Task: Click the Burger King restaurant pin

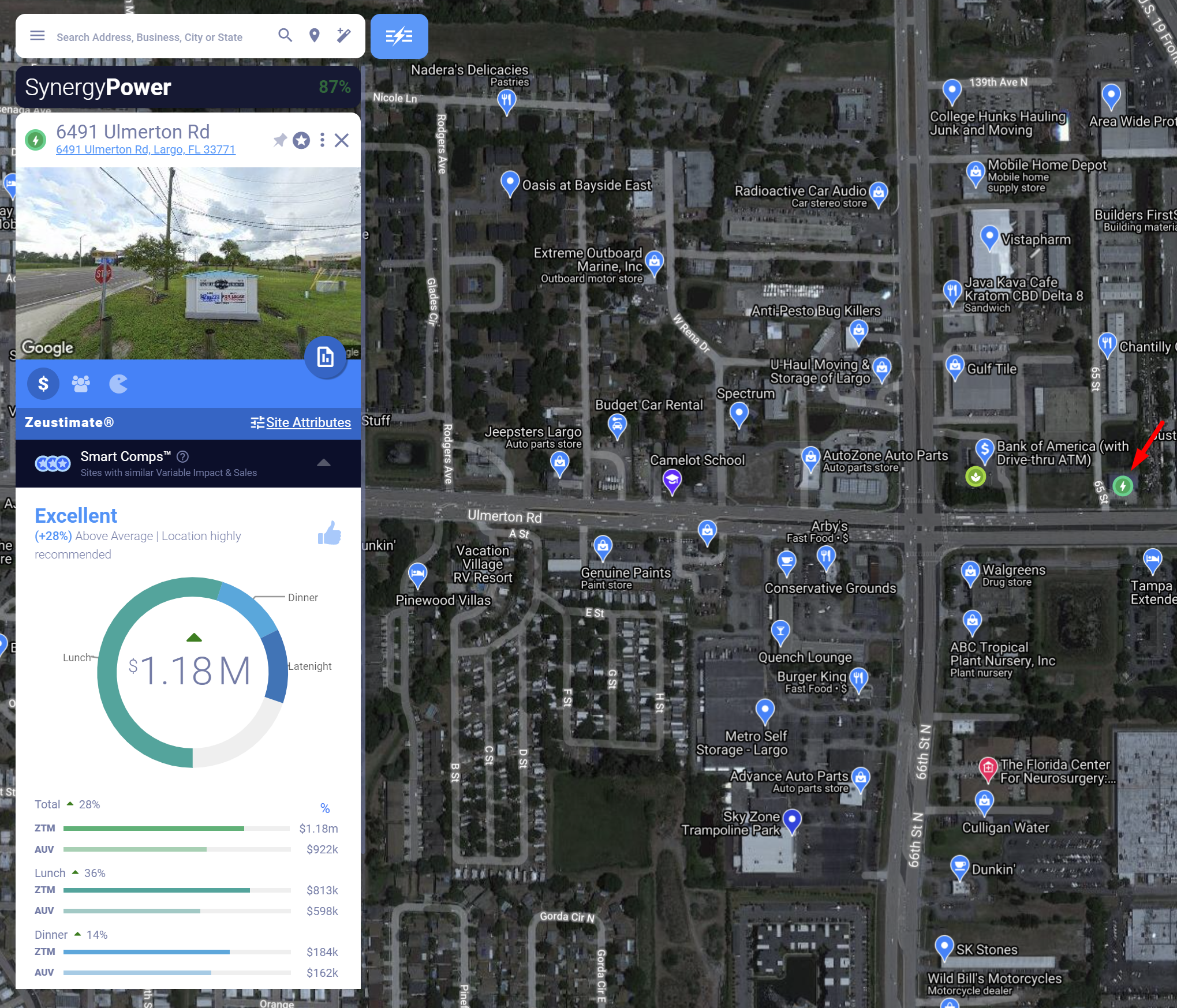Action: click(x=859, y=680)
